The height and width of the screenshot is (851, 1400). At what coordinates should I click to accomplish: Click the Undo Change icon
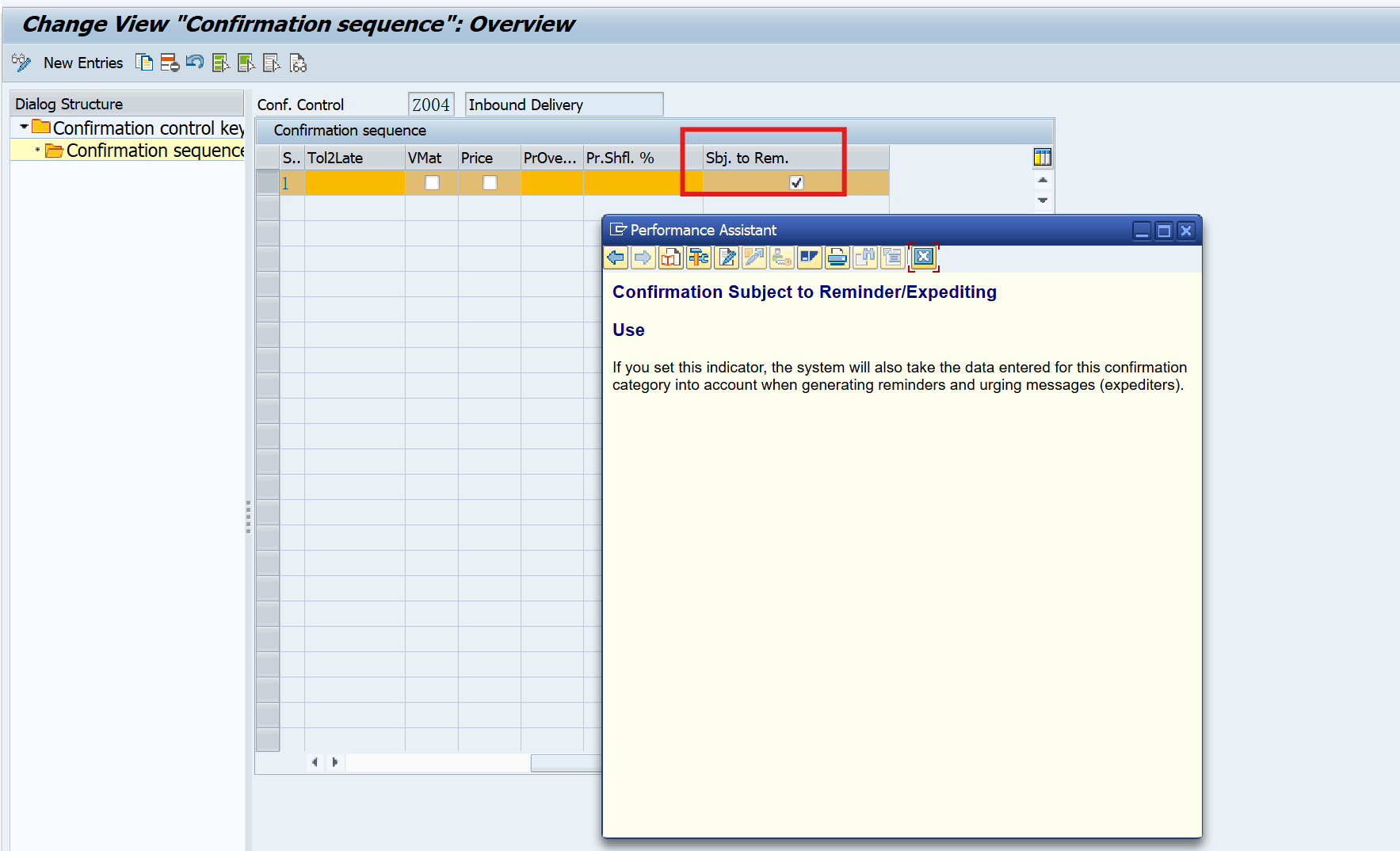click(x=195, y=62)
